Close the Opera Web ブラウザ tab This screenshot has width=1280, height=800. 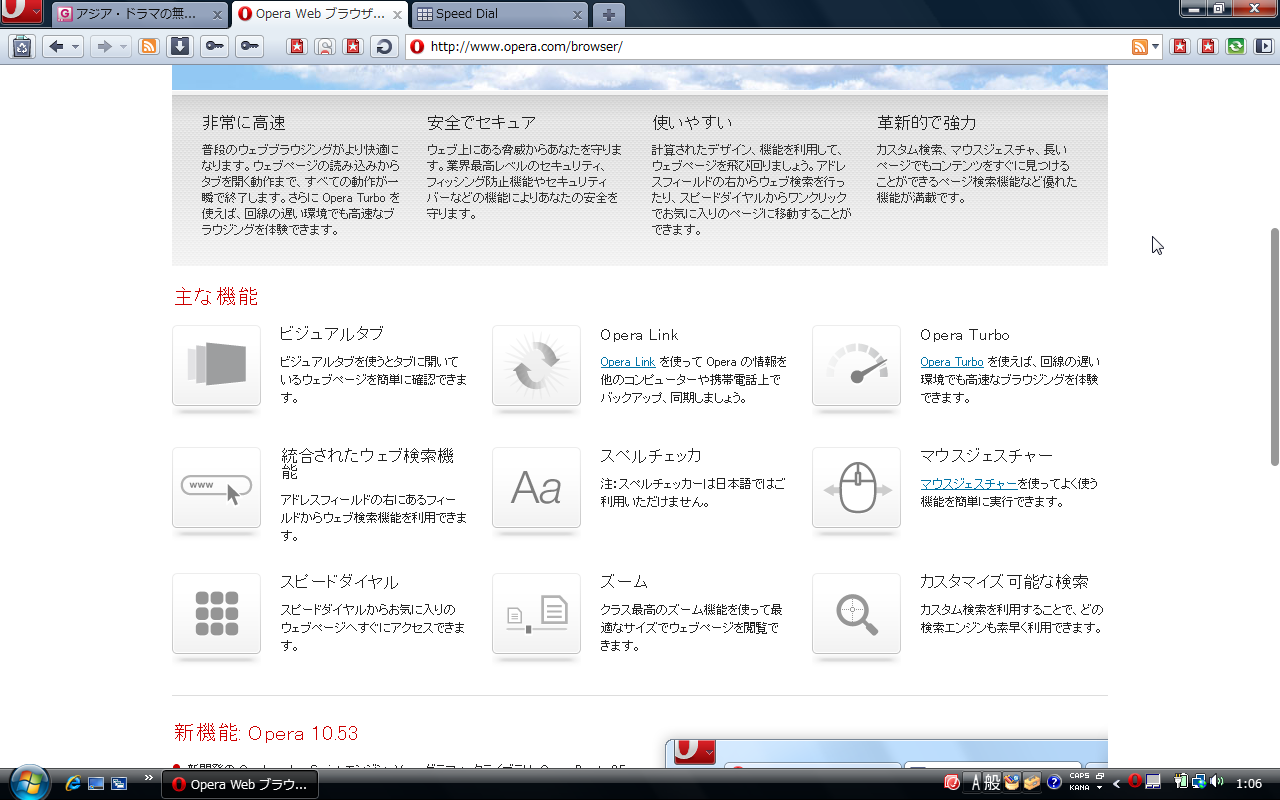point(397,15)
